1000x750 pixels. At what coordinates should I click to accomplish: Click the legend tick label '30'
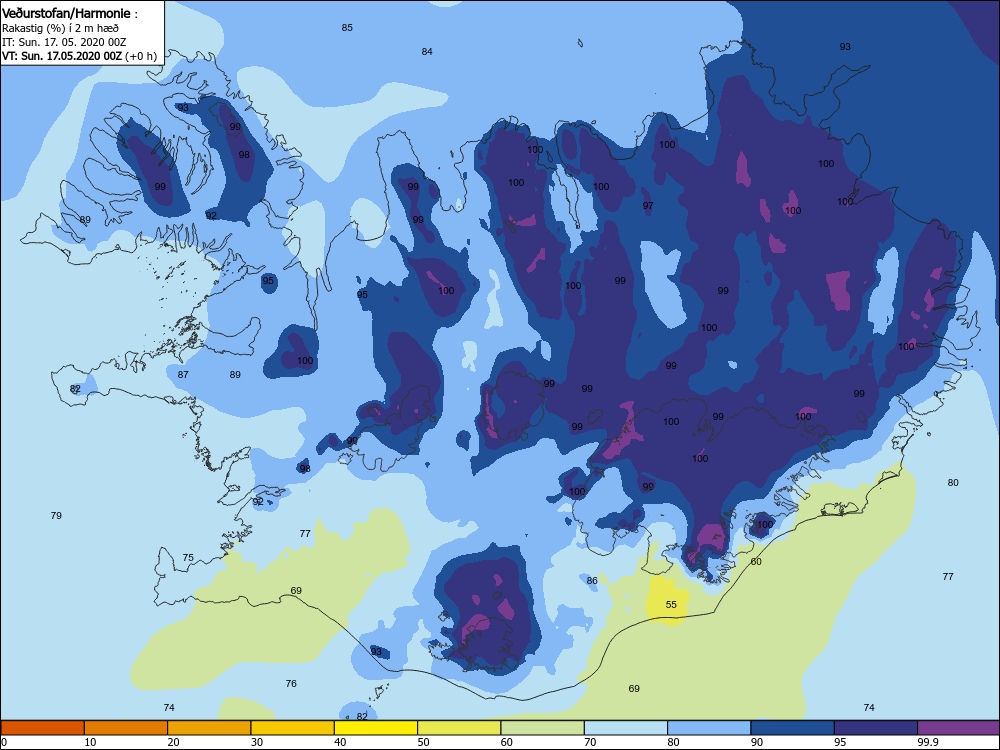tap(257, 742)
